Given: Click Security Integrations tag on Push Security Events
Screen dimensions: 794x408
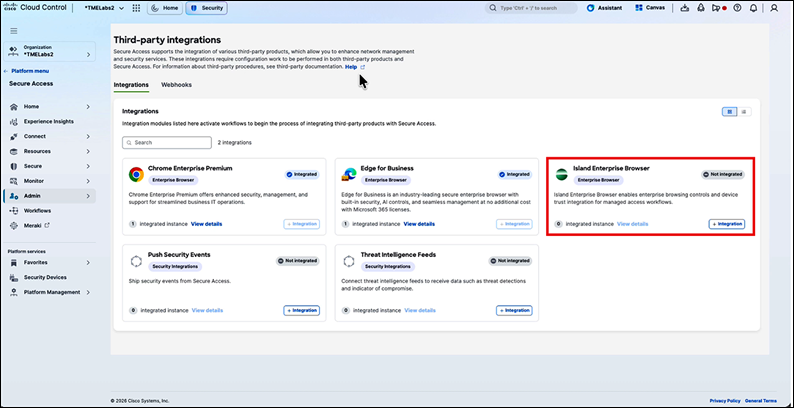Looking at the screenshot, I should (175, 266).
